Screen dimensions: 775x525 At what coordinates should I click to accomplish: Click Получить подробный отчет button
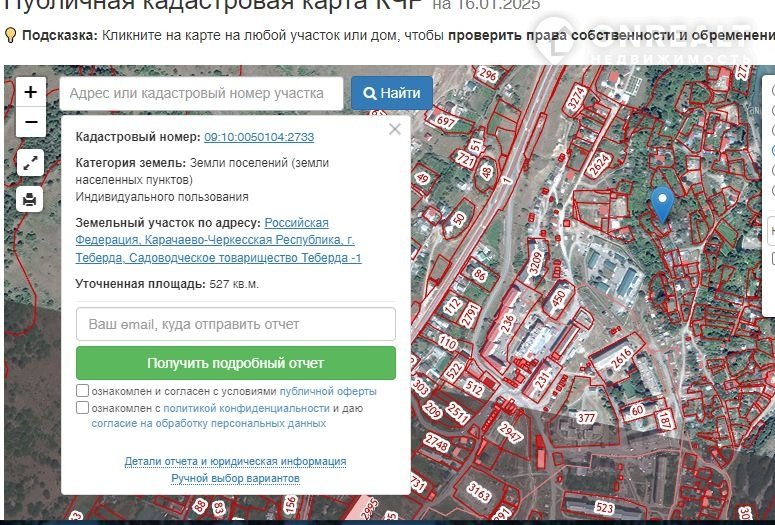pos(236,363)
